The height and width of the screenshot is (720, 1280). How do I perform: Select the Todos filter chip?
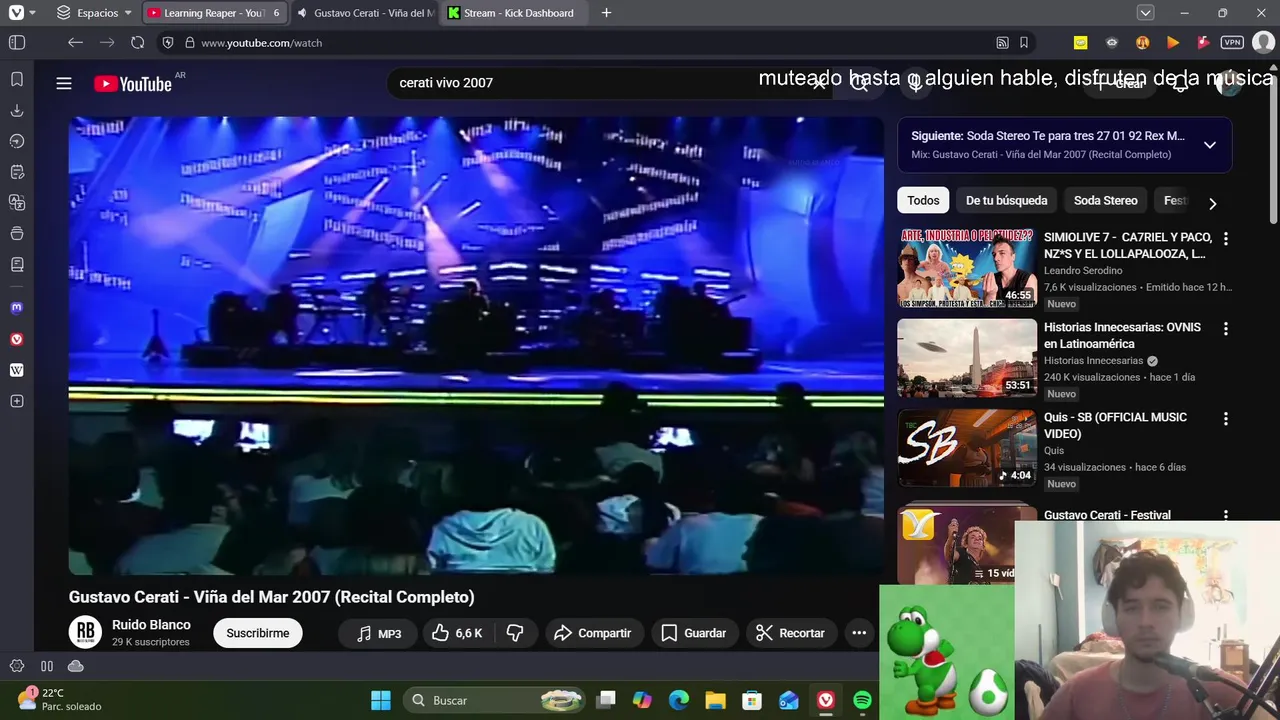pos(923,200)
